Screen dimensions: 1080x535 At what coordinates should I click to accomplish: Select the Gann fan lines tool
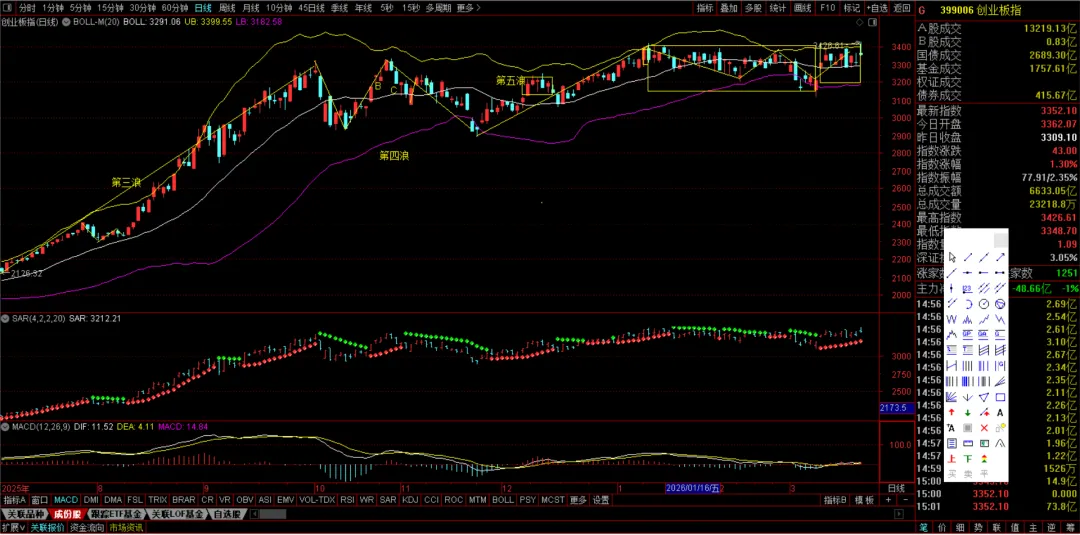(952, 397)
